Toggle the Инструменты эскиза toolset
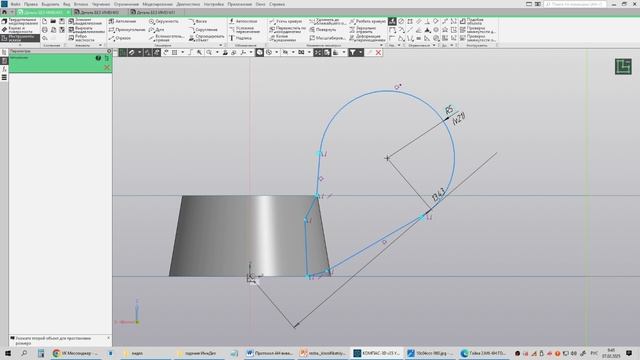The height and width of the screenshot is (360, 640). coord(20,38)
